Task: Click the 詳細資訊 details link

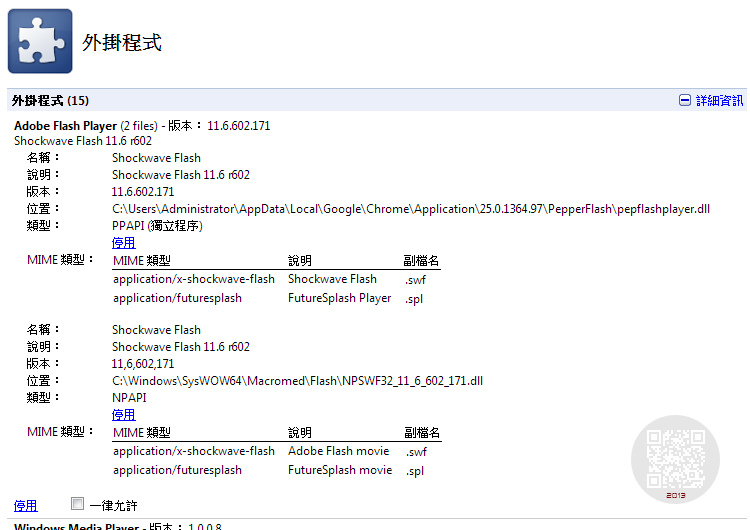Action: coord(719,100)
